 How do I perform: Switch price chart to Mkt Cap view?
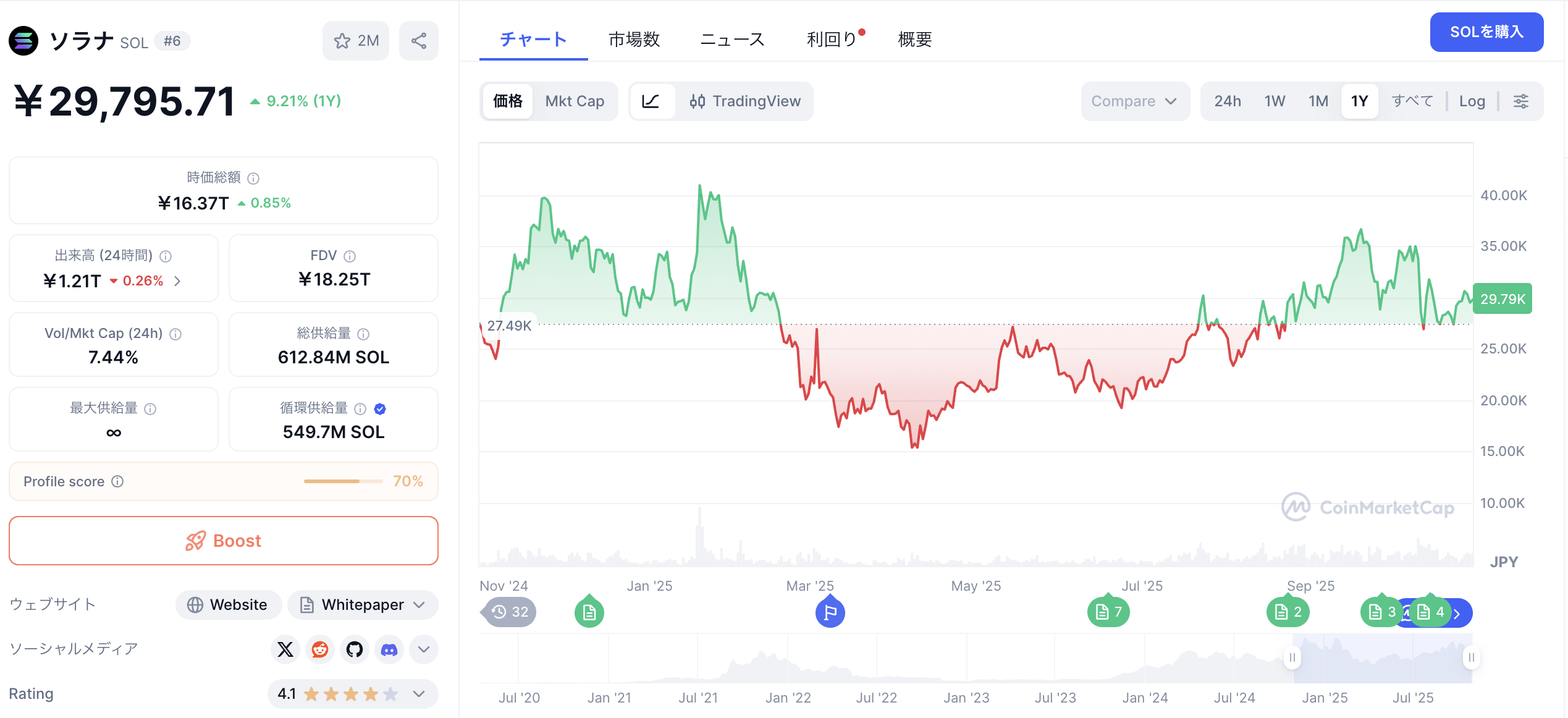pyautogui.click(x=575, y=101)
